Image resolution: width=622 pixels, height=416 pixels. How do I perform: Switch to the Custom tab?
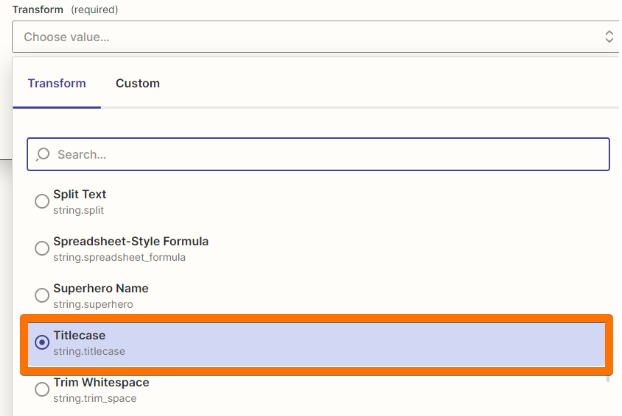tap(138, 83)
